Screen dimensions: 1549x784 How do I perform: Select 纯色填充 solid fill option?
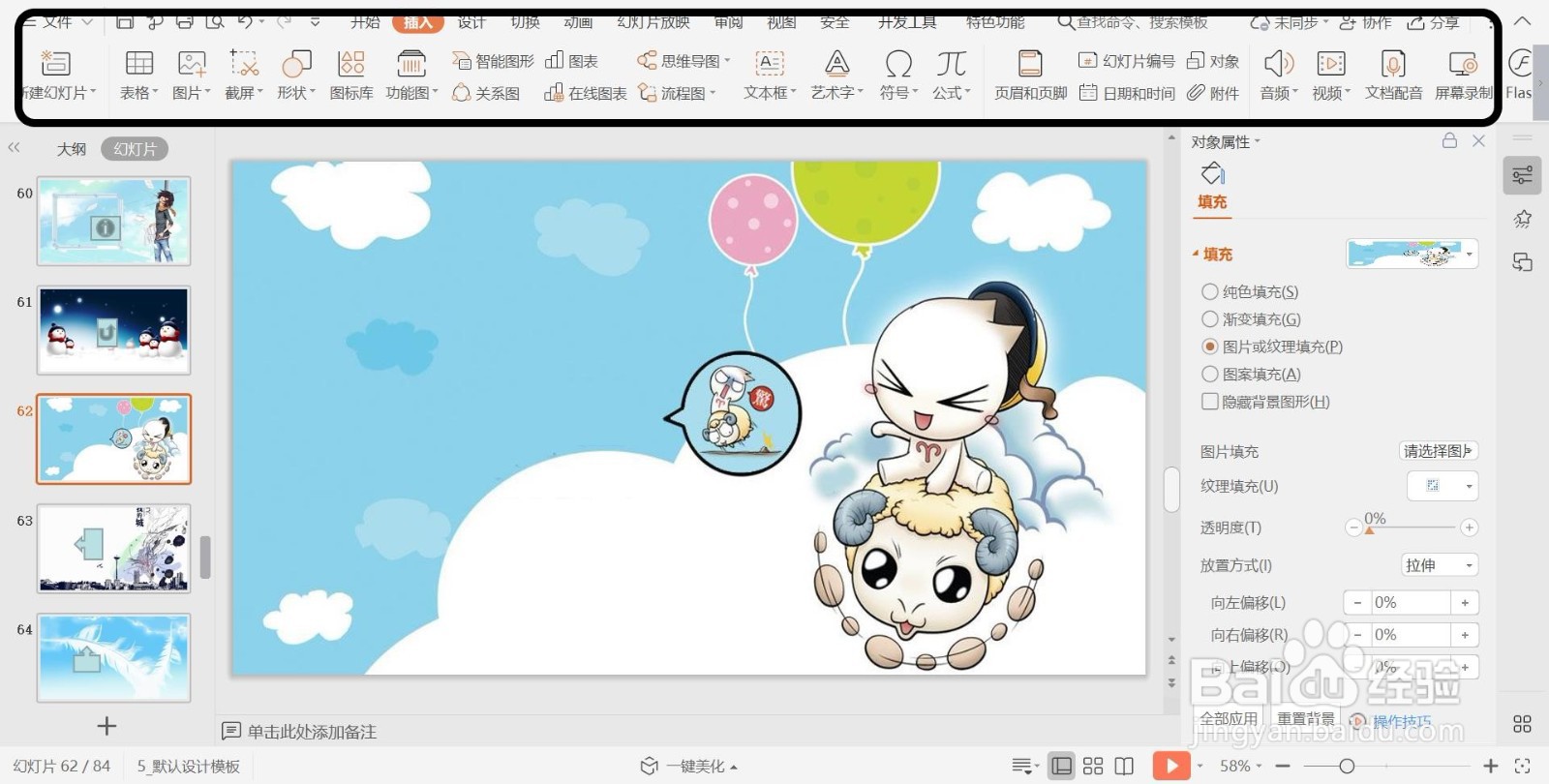pyautogui.click(x=1250, y=291)
